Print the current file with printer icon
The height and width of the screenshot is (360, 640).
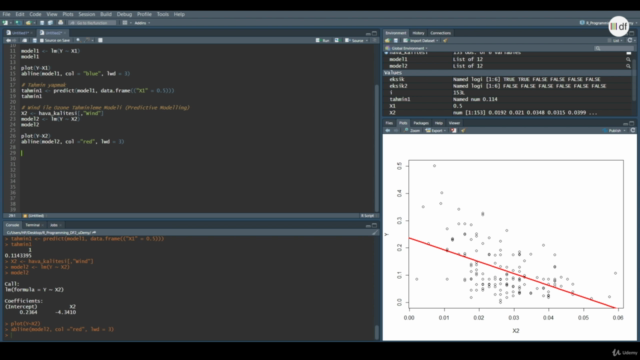pyautogui.click(x=60, y=23)
